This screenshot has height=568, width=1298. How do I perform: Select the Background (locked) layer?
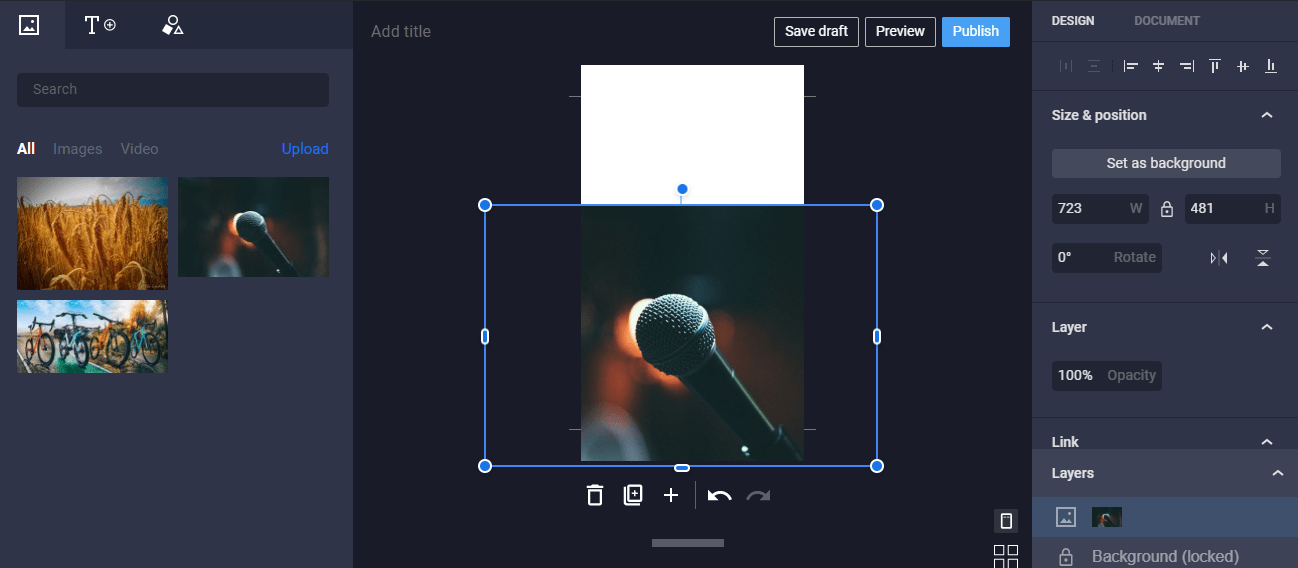pyautogui.click(x=1165, y=556)
